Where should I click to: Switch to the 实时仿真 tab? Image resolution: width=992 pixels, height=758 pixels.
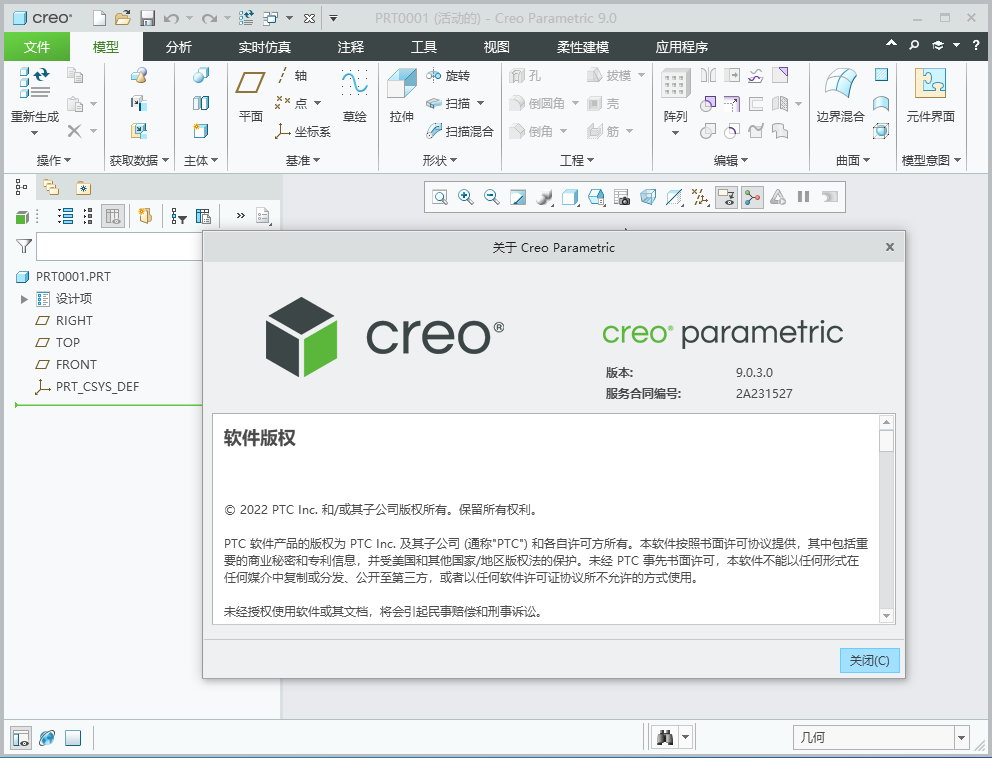264,47
